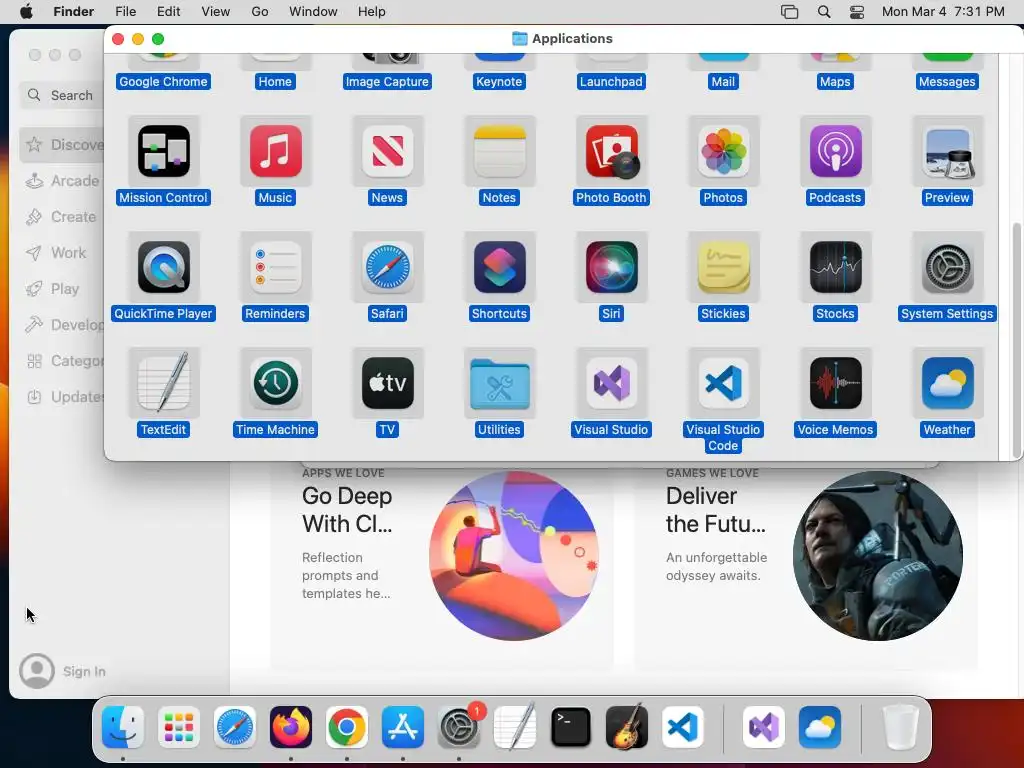
Task: Select Visual Studio icon in Applications window
Action: [611, 383]
